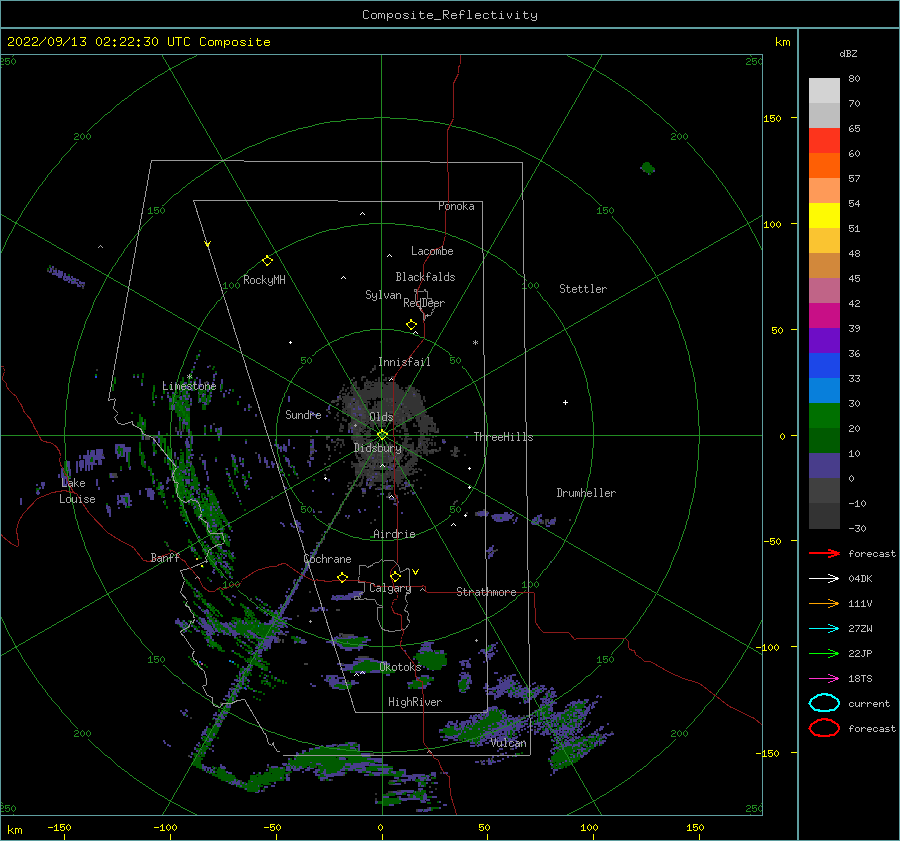Click the Blackfalds city label

pyautogui.click(x=425, y=277)
